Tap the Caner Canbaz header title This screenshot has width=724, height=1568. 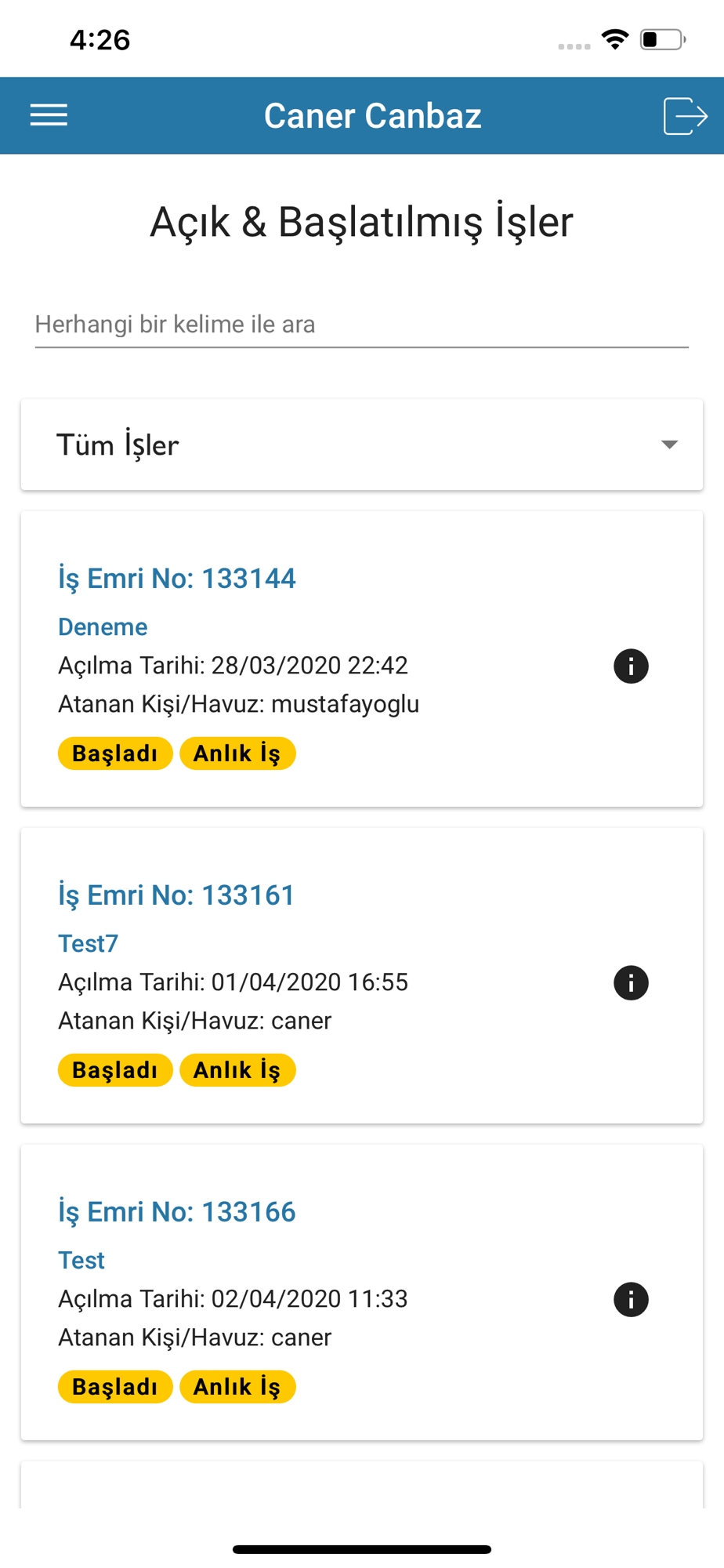(x=373, y=116)
